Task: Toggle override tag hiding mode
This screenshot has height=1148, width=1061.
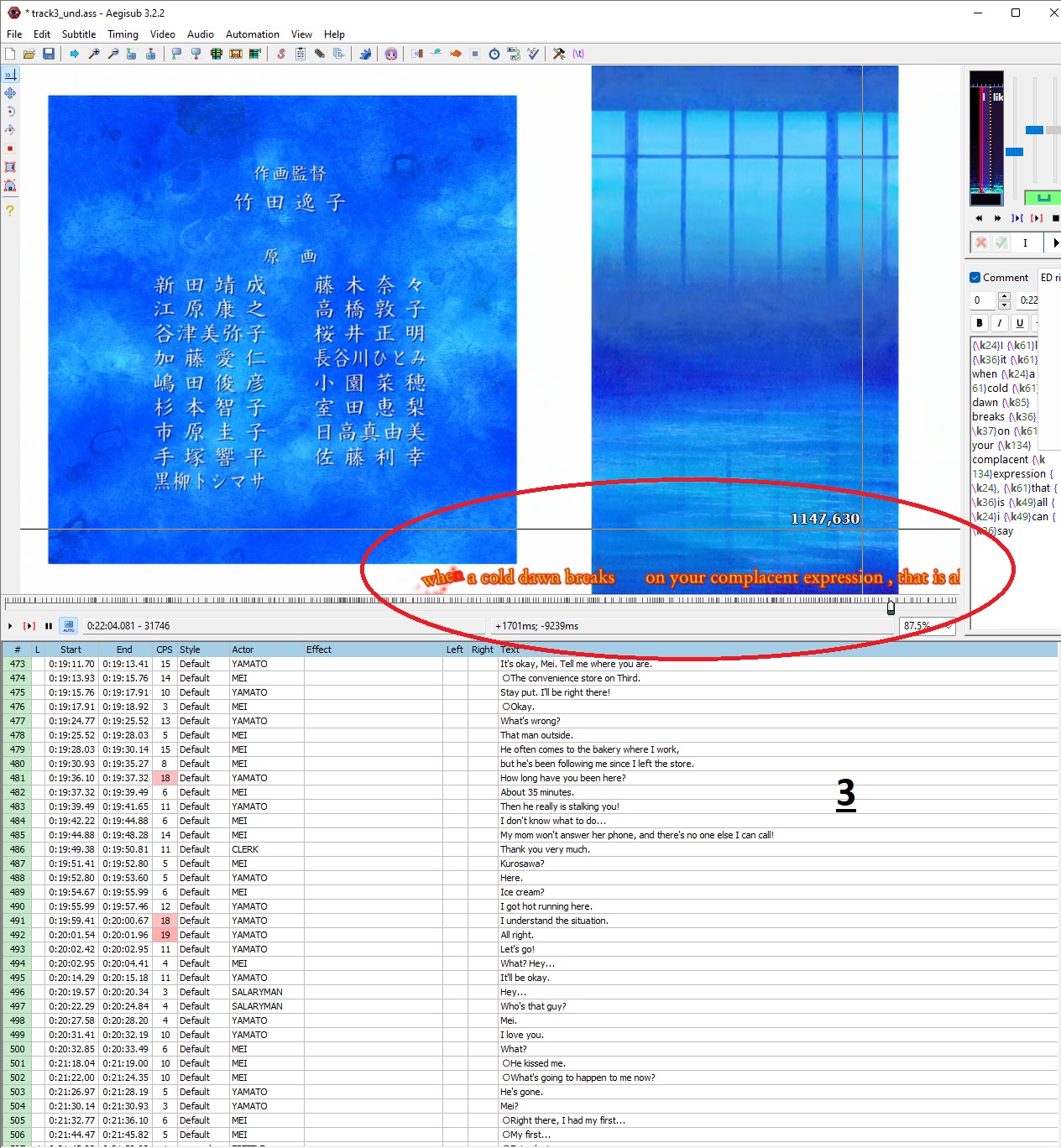Action: (x=578, y=54)
